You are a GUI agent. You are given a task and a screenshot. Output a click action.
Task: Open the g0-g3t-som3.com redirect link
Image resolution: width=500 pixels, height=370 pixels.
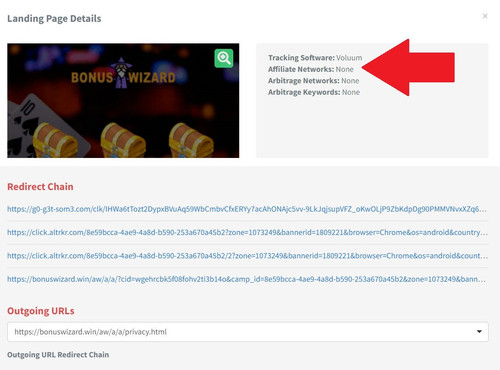point(247,209)
